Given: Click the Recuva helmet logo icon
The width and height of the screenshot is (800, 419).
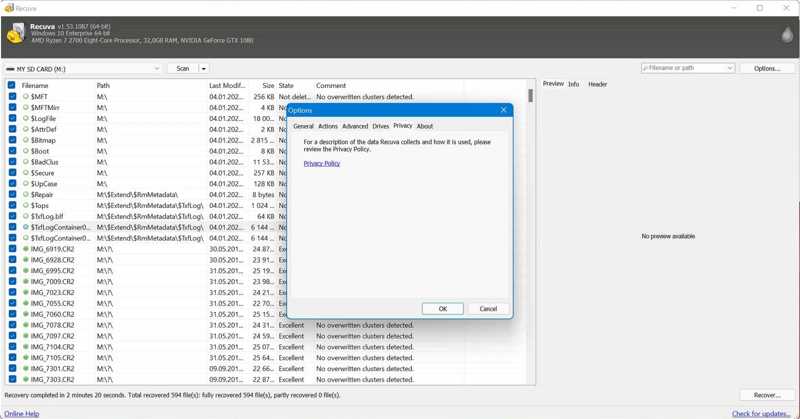Looking at the screenshot, I should coord(16,33).
